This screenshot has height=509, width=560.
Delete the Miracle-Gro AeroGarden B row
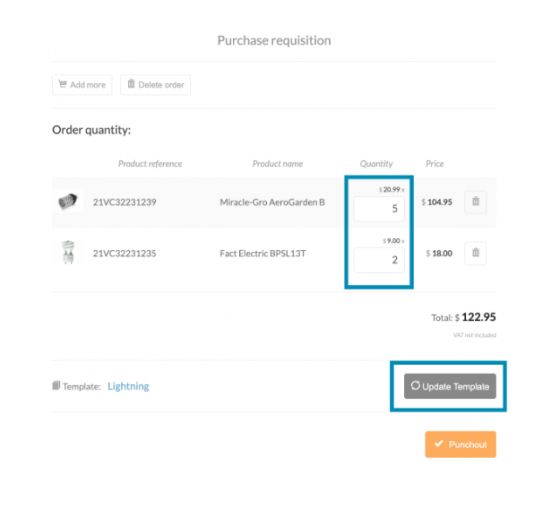(475, 201)
